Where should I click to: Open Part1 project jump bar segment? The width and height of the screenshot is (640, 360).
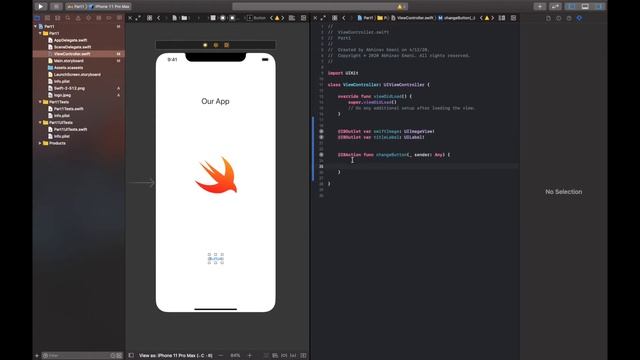[365, 18]
